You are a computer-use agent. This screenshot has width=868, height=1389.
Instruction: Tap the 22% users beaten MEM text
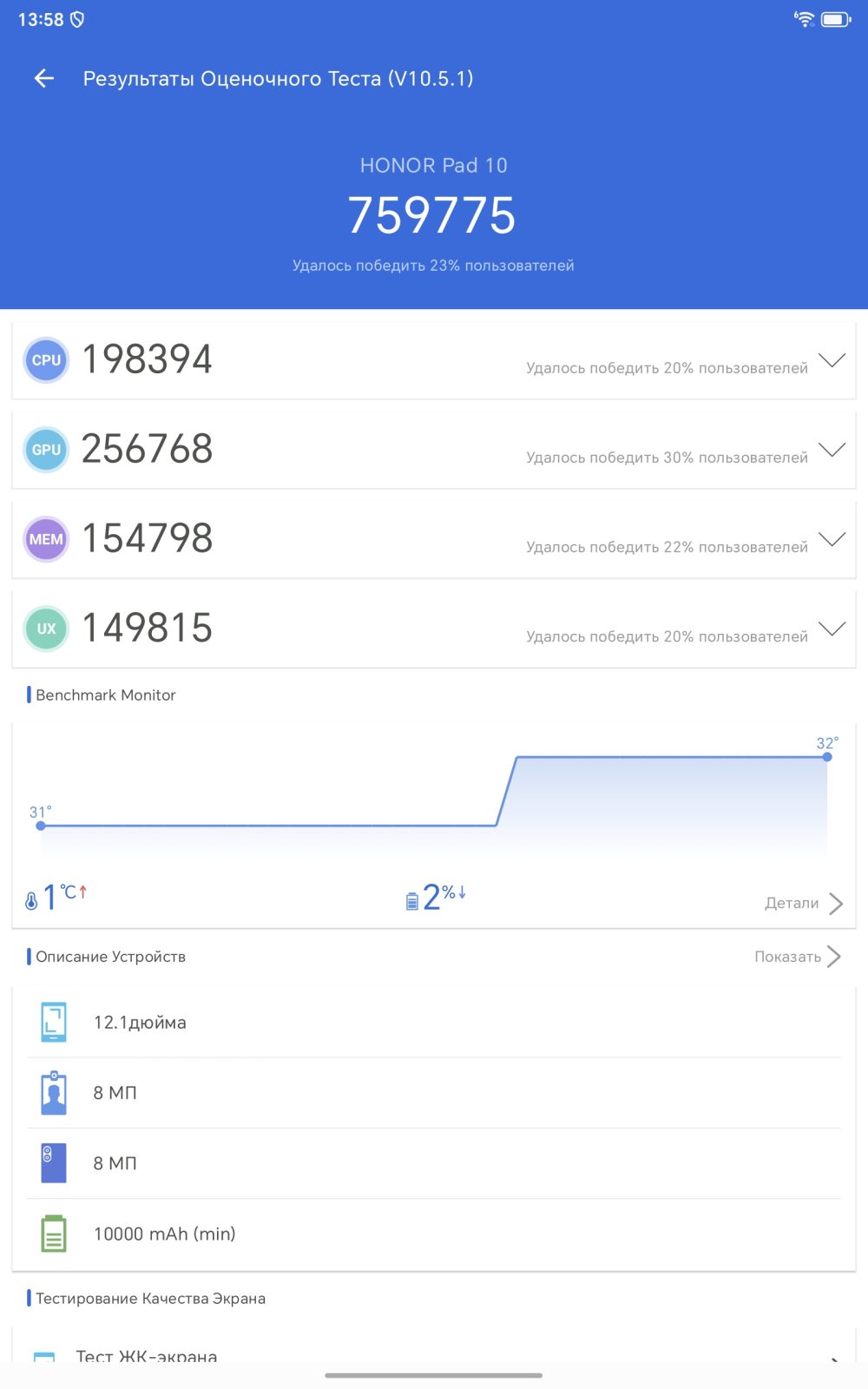click(x=667, y=547)
